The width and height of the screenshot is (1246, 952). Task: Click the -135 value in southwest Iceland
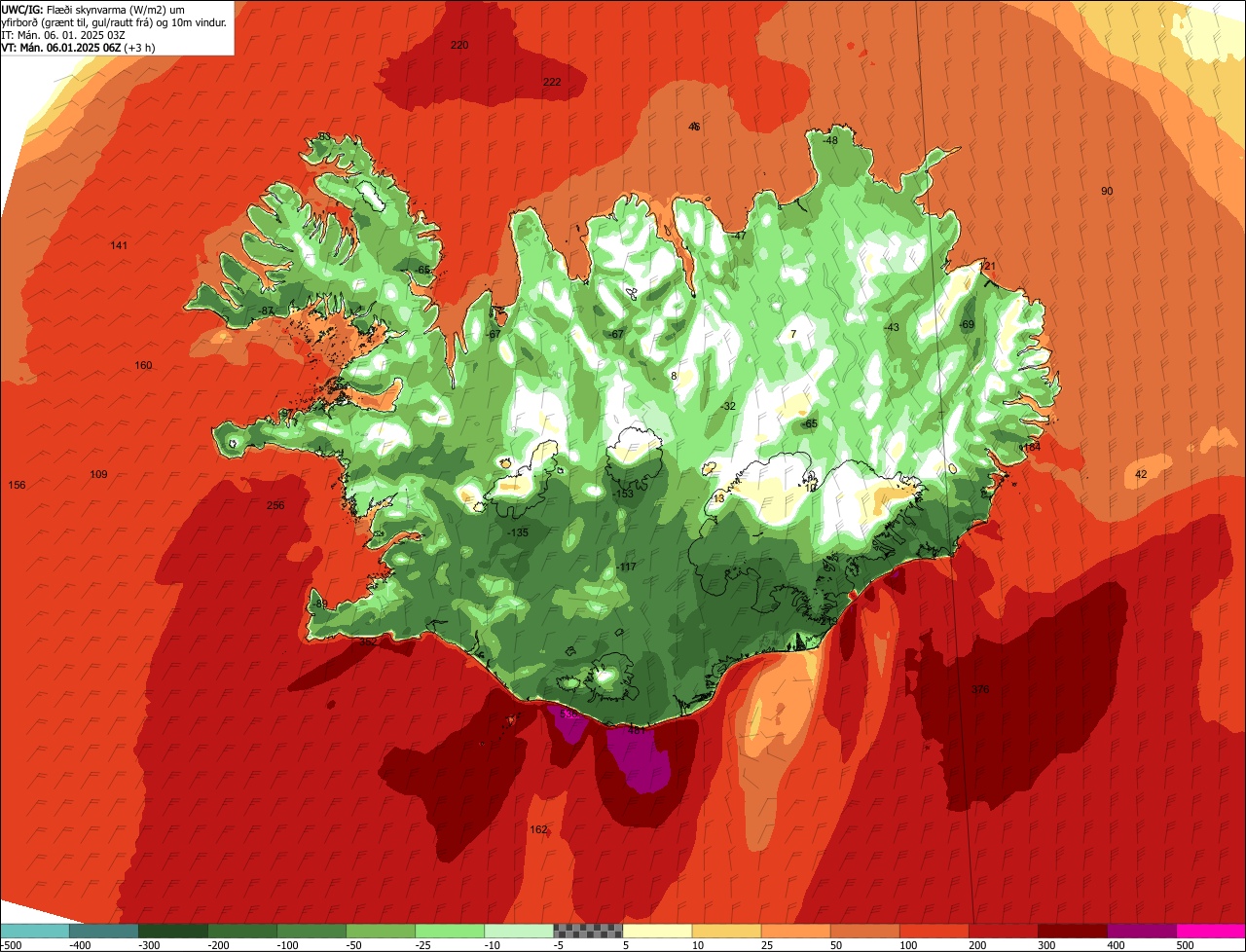tap(519, 532)
